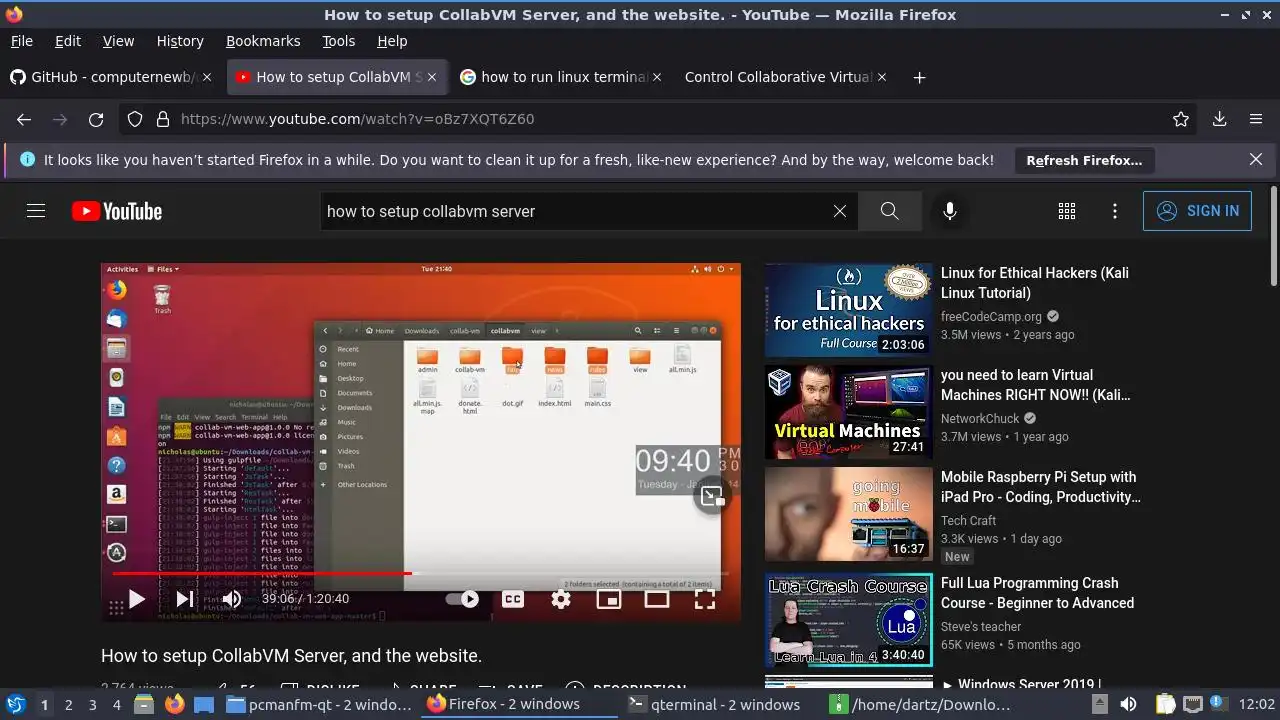The image size is (1280, 720).
Task: Switch to workspace 3
Action: 93,704
